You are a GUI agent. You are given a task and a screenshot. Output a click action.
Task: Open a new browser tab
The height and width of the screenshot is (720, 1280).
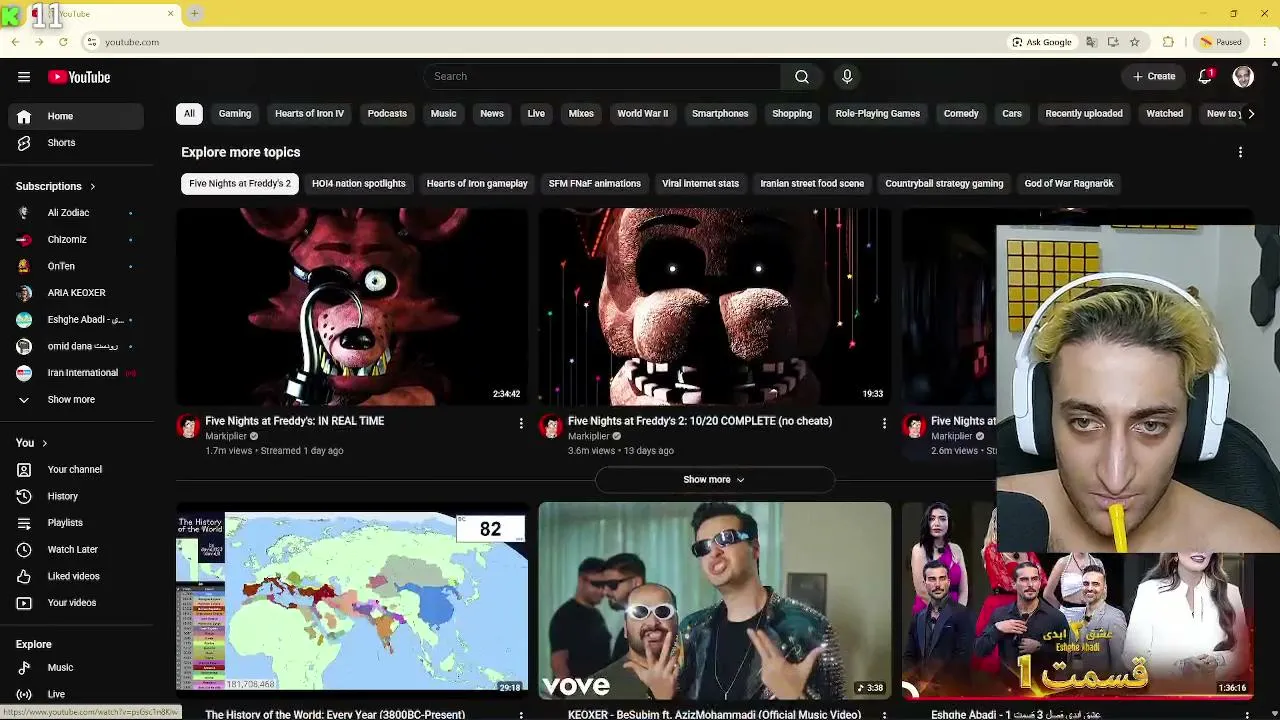tap(195, 14)
